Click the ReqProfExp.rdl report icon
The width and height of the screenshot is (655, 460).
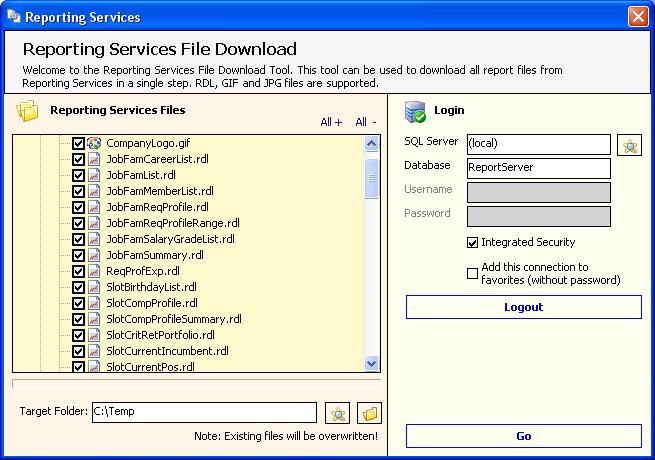pos(94,271)
